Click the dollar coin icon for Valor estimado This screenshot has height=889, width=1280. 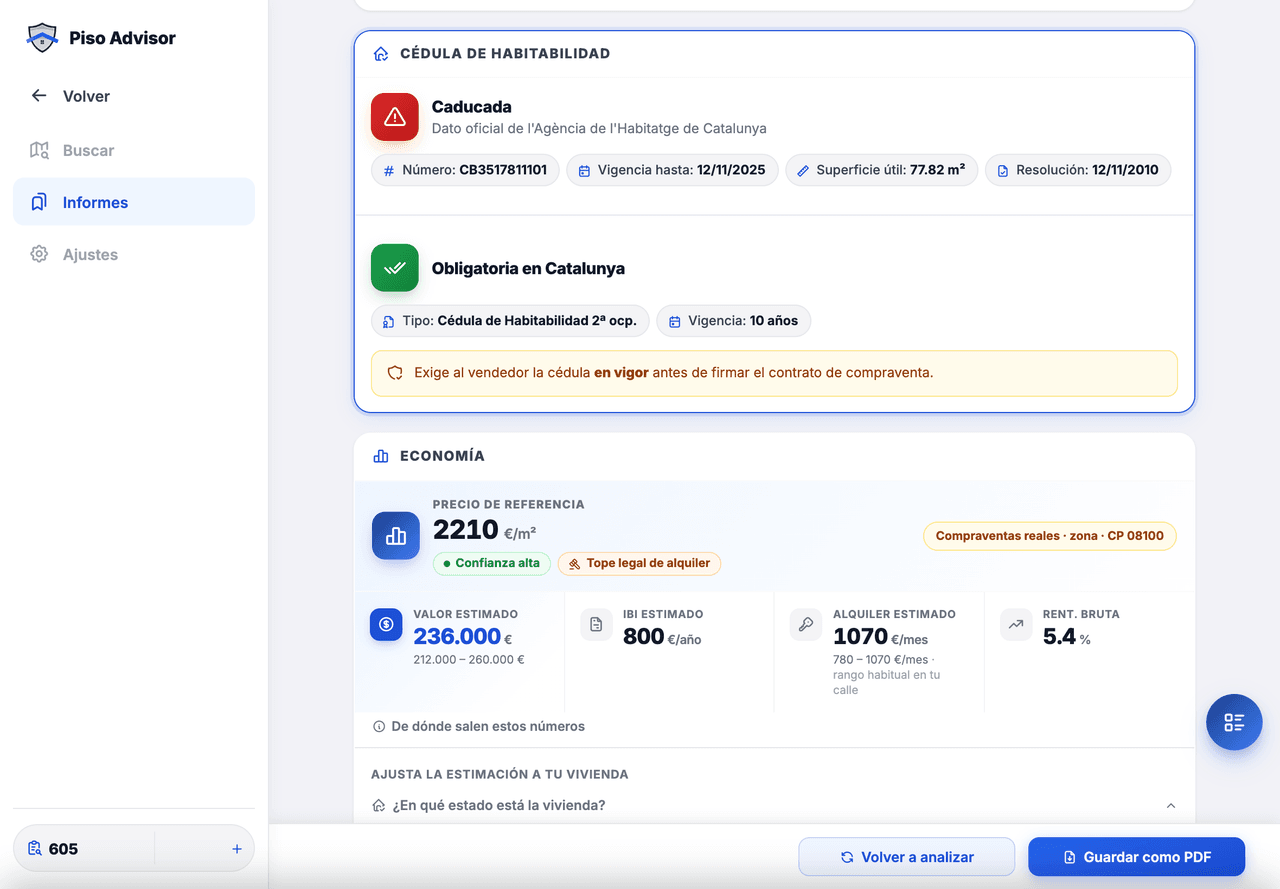pos(386,624)
